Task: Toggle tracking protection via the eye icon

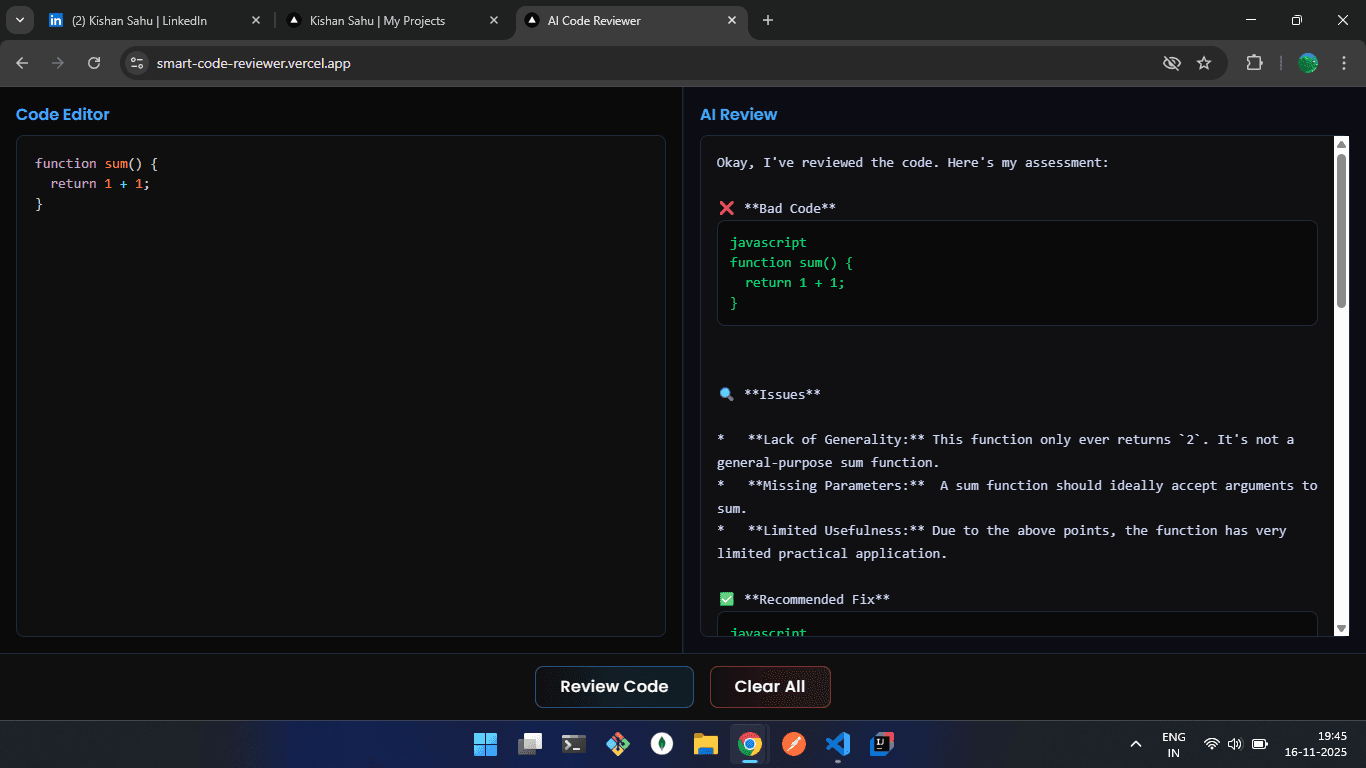Action: tap(1171, 62)
